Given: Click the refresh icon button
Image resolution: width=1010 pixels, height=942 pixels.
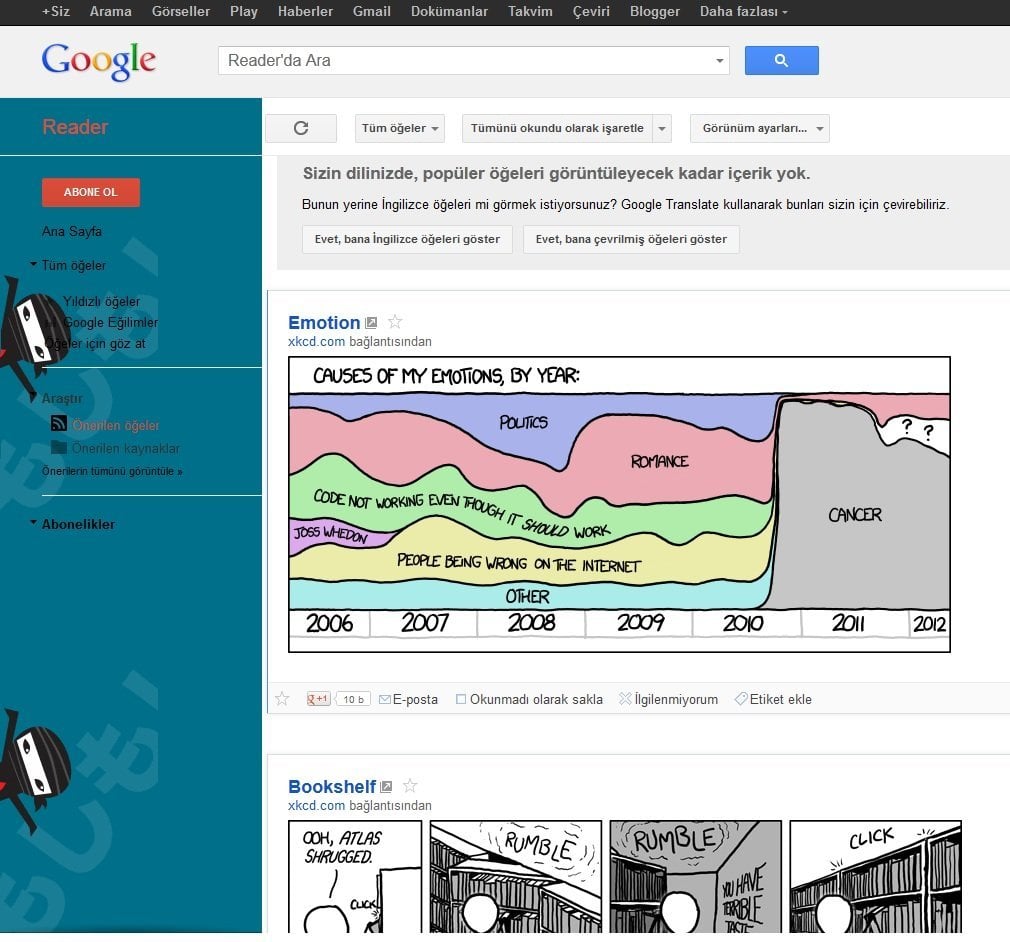Looking at the screenshot, I should coord(301,128).
